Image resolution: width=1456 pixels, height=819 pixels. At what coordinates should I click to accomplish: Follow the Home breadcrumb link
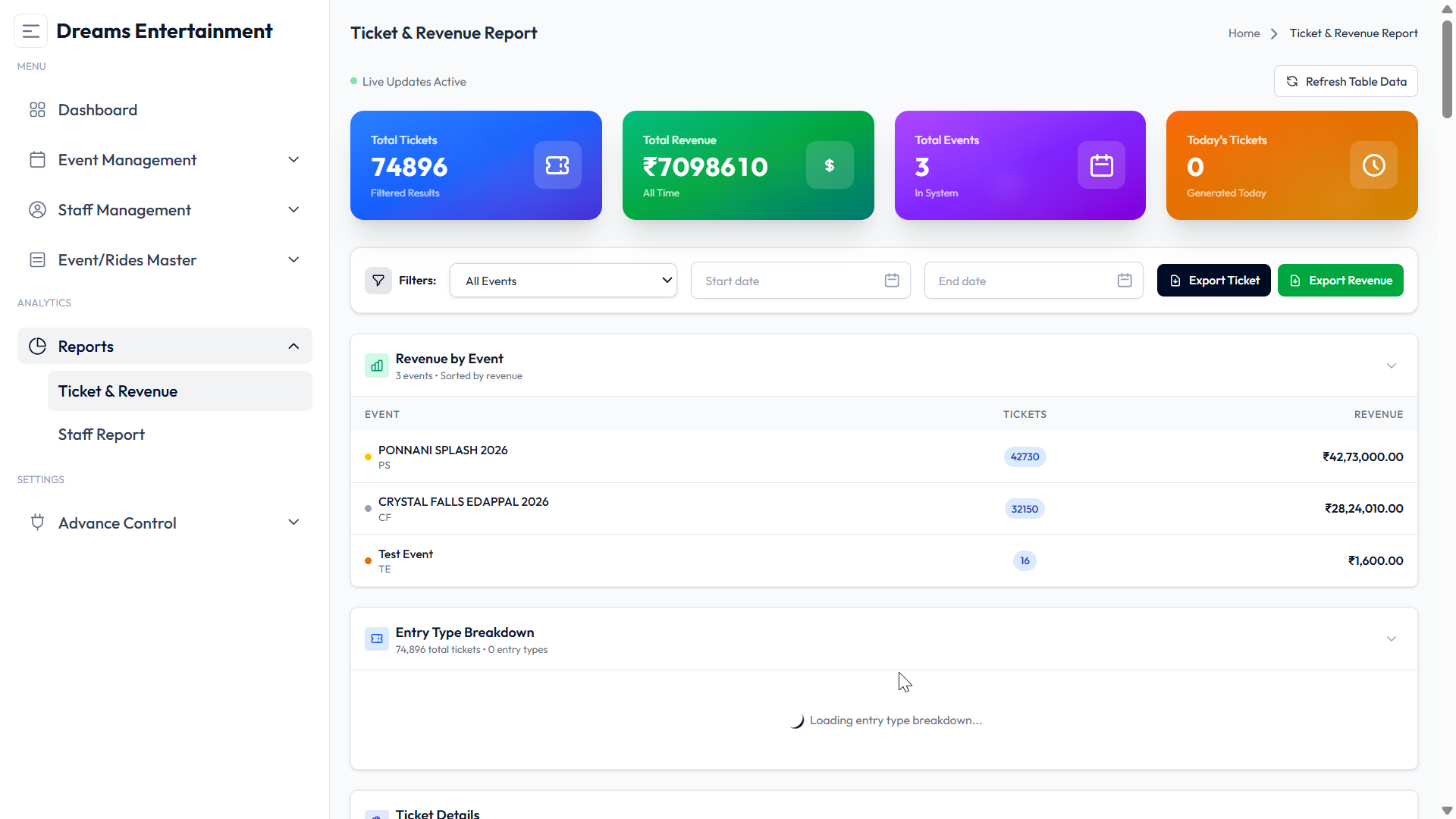[1244, 33]
